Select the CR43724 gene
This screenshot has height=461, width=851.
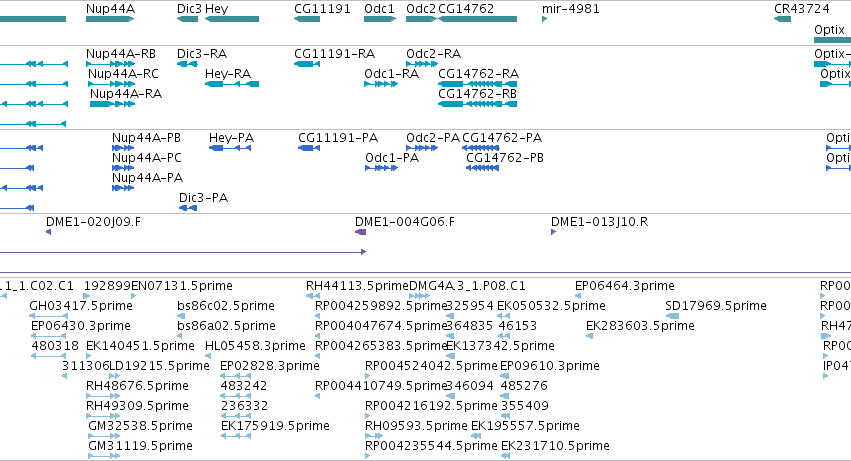coord(783,19)
